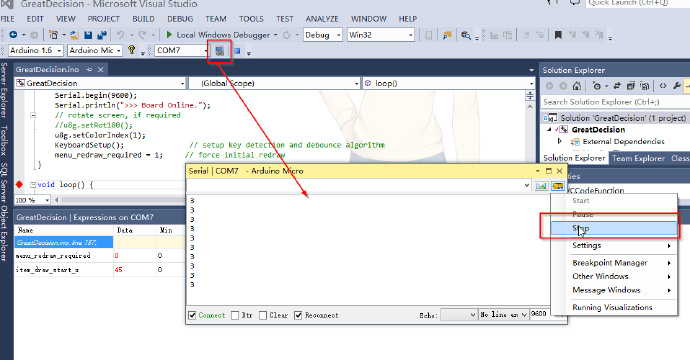Click the red breakpoint dot at loop()
This screenshot has width=690, height=360.
(x=19, y=184)
